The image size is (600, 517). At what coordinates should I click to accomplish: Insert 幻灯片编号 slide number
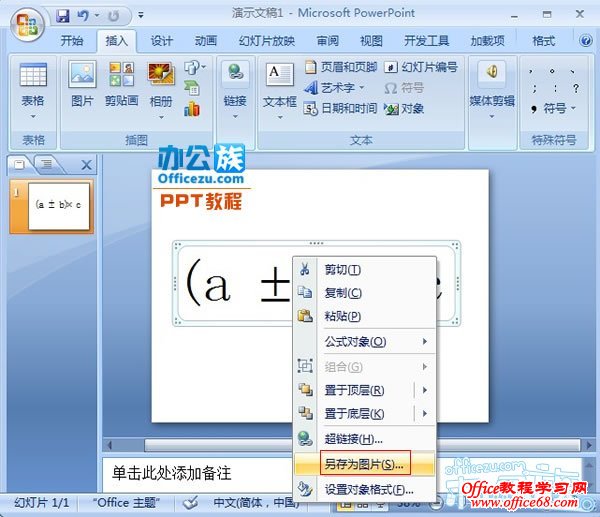point(421,67)
